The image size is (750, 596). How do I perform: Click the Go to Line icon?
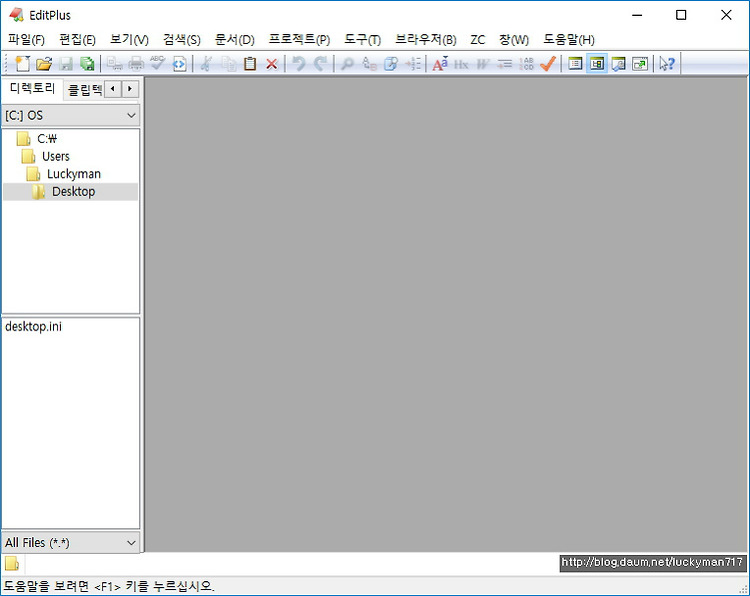[x=413, y=64]
